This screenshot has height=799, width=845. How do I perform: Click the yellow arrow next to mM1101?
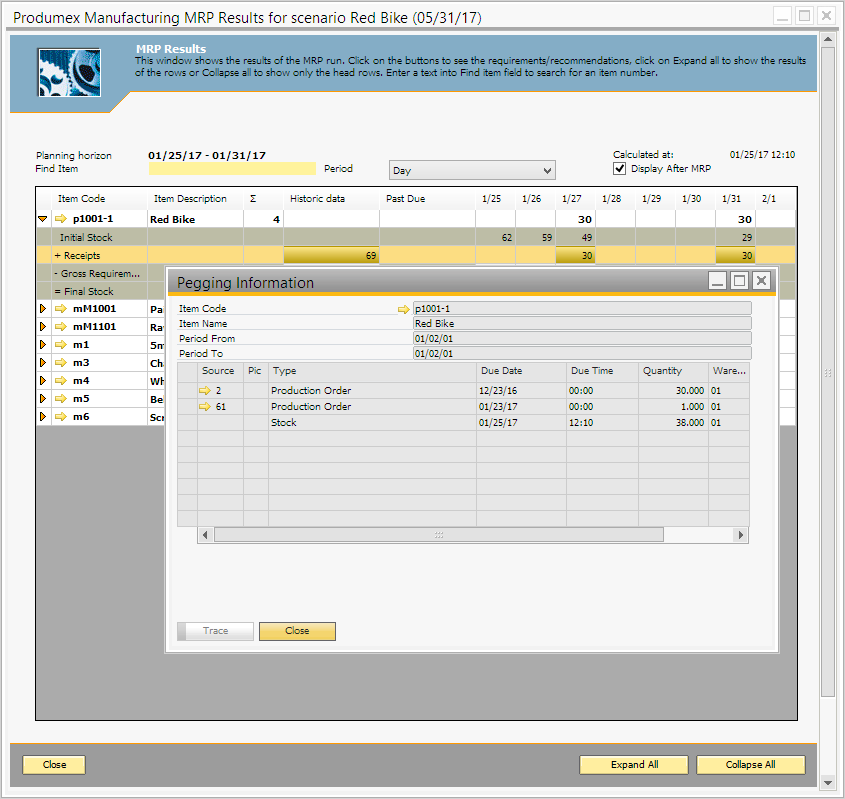pos(61,327)
